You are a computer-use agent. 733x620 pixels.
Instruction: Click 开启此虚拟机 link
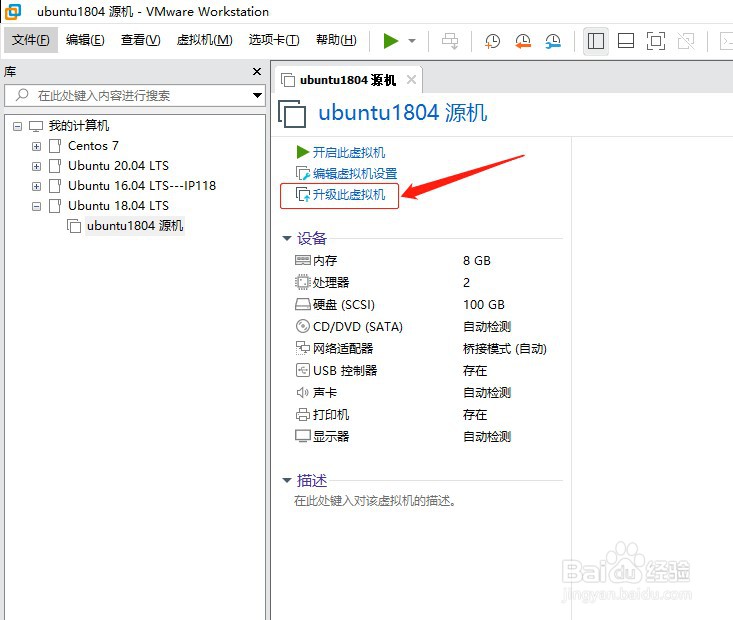click(x=348, y=152)
